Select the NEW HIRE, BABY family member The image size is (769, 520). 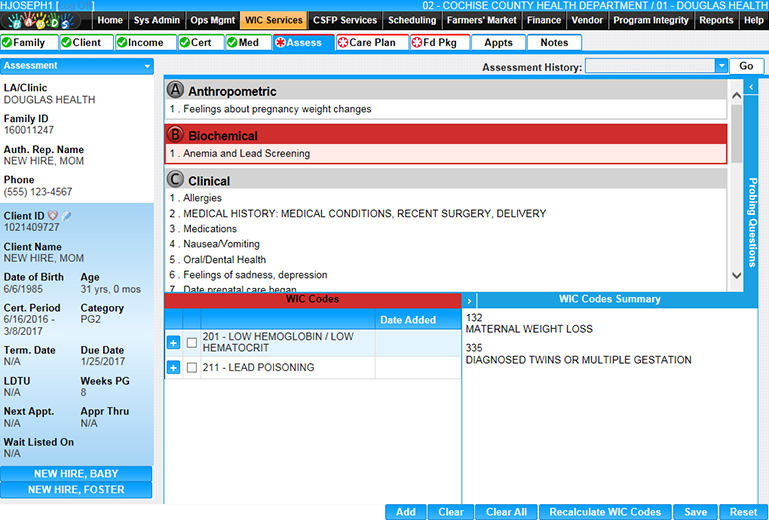point(76,474)
